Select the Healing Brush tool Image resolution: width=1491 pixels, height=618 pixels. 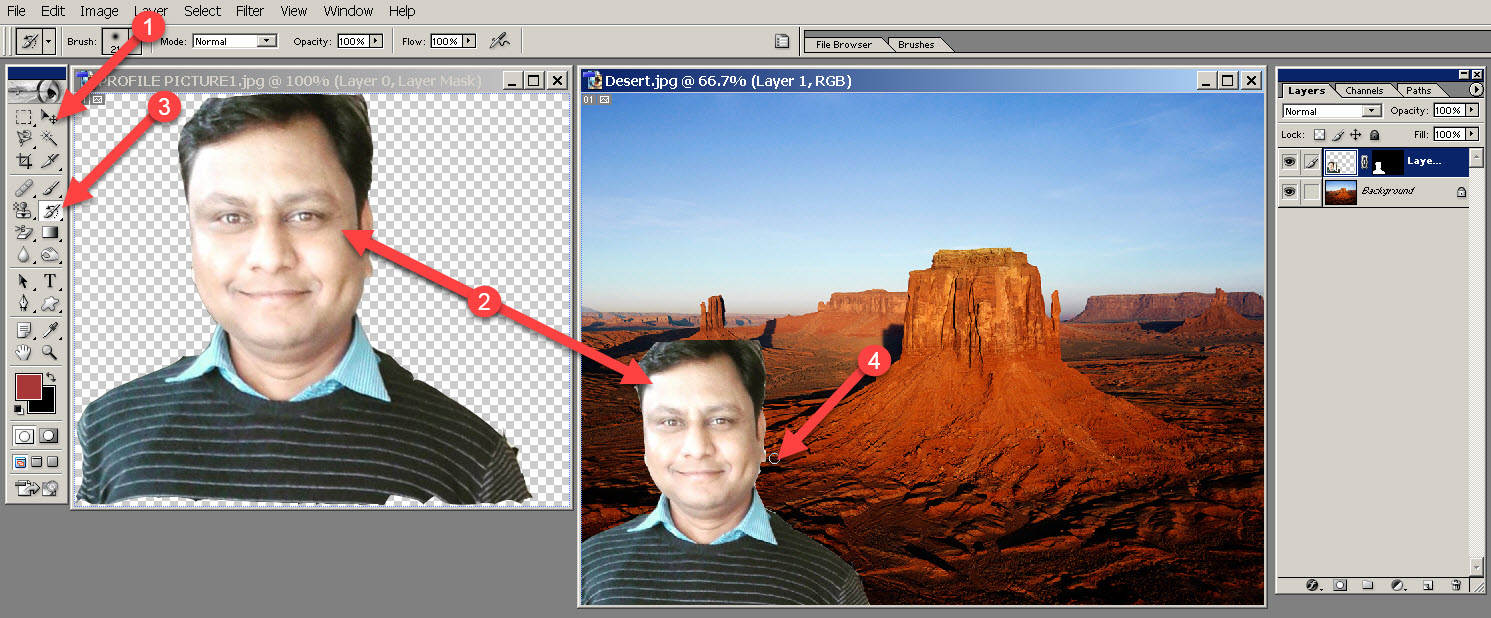pyautogui.click(x=22, y=186)
